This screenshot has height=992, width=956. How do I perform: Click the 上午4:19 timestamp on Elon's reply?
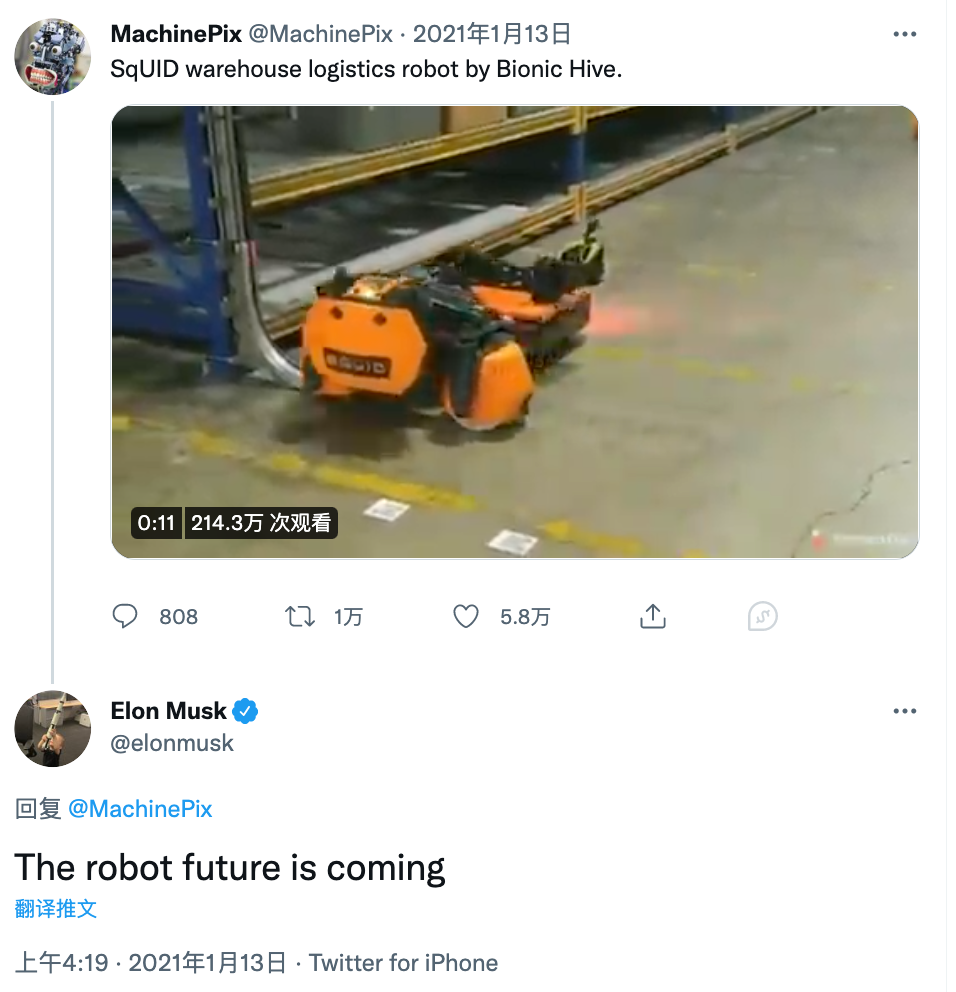click(x=61, y=963)
